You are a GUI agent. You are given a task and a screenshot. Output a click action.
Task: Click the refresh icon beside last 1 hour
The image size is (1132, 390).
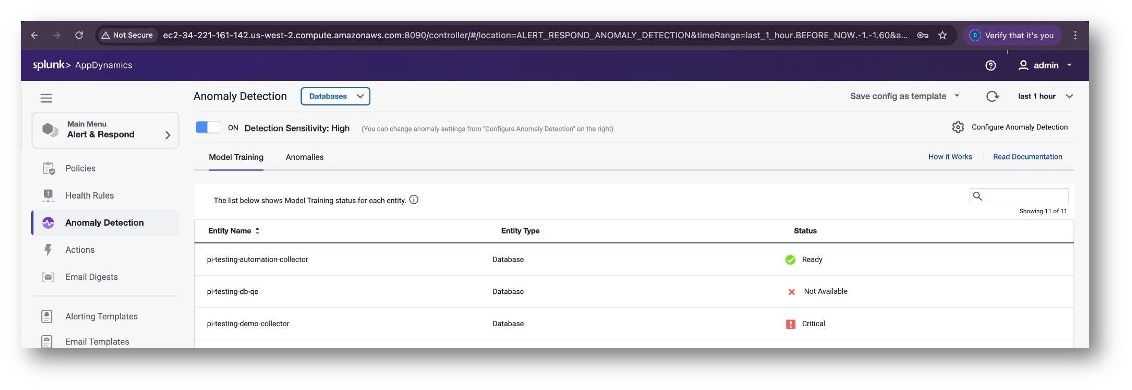[x=992, y=96]
